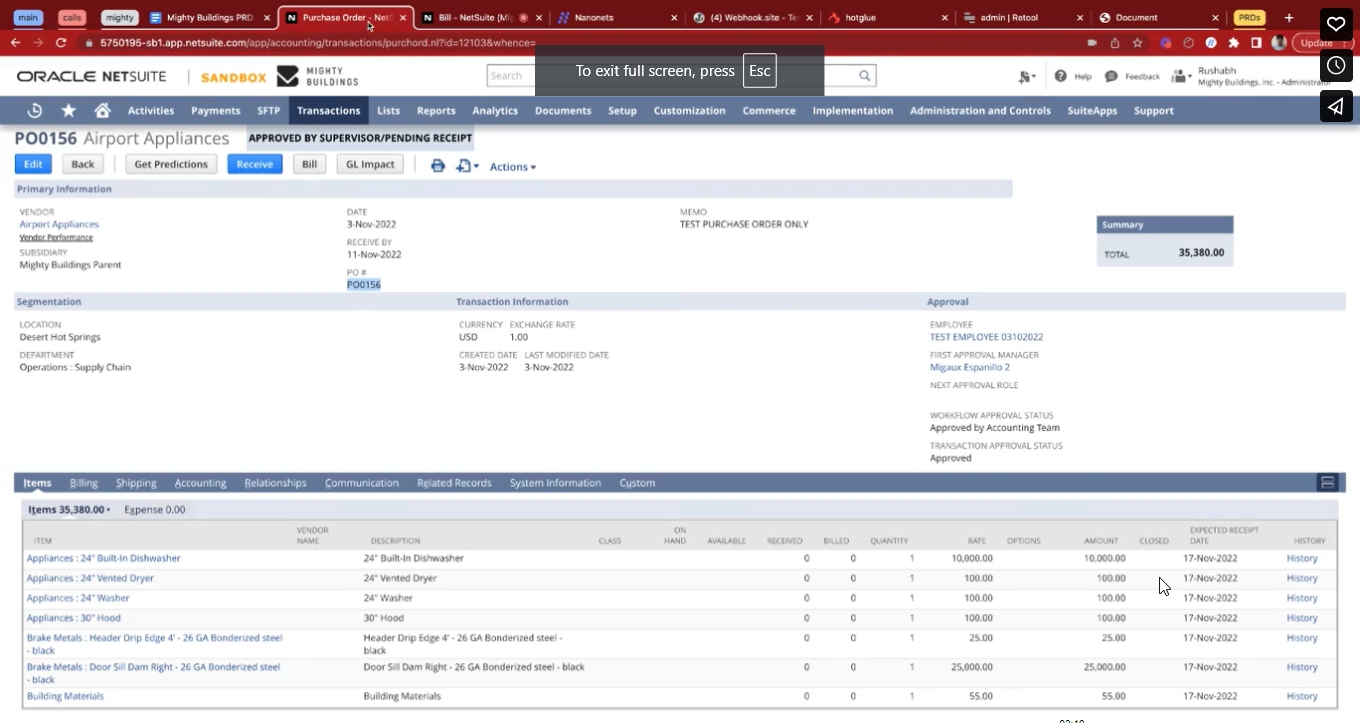Viewport: 1360px width, 723px height.
Task: Open the Transactions menu
Action: (328, 110)
